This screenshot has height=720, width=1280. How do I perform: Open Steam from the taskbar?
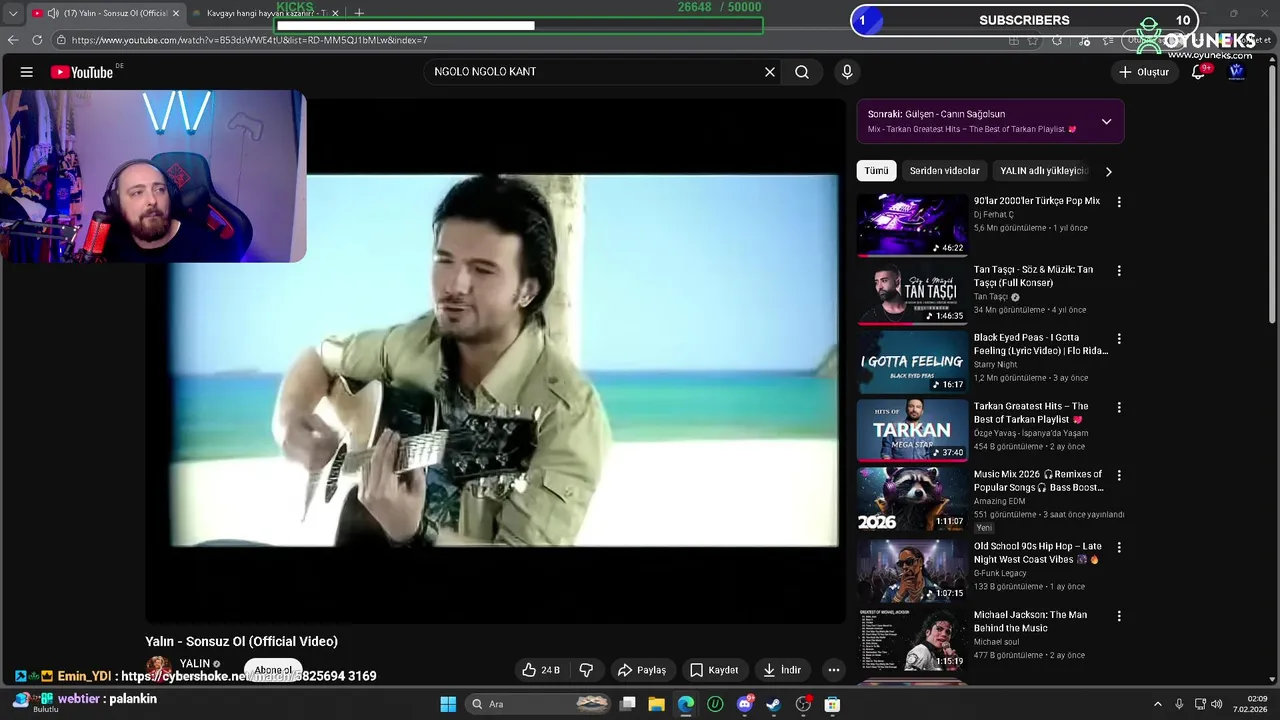pyautogui.click(x=773, y=704)
